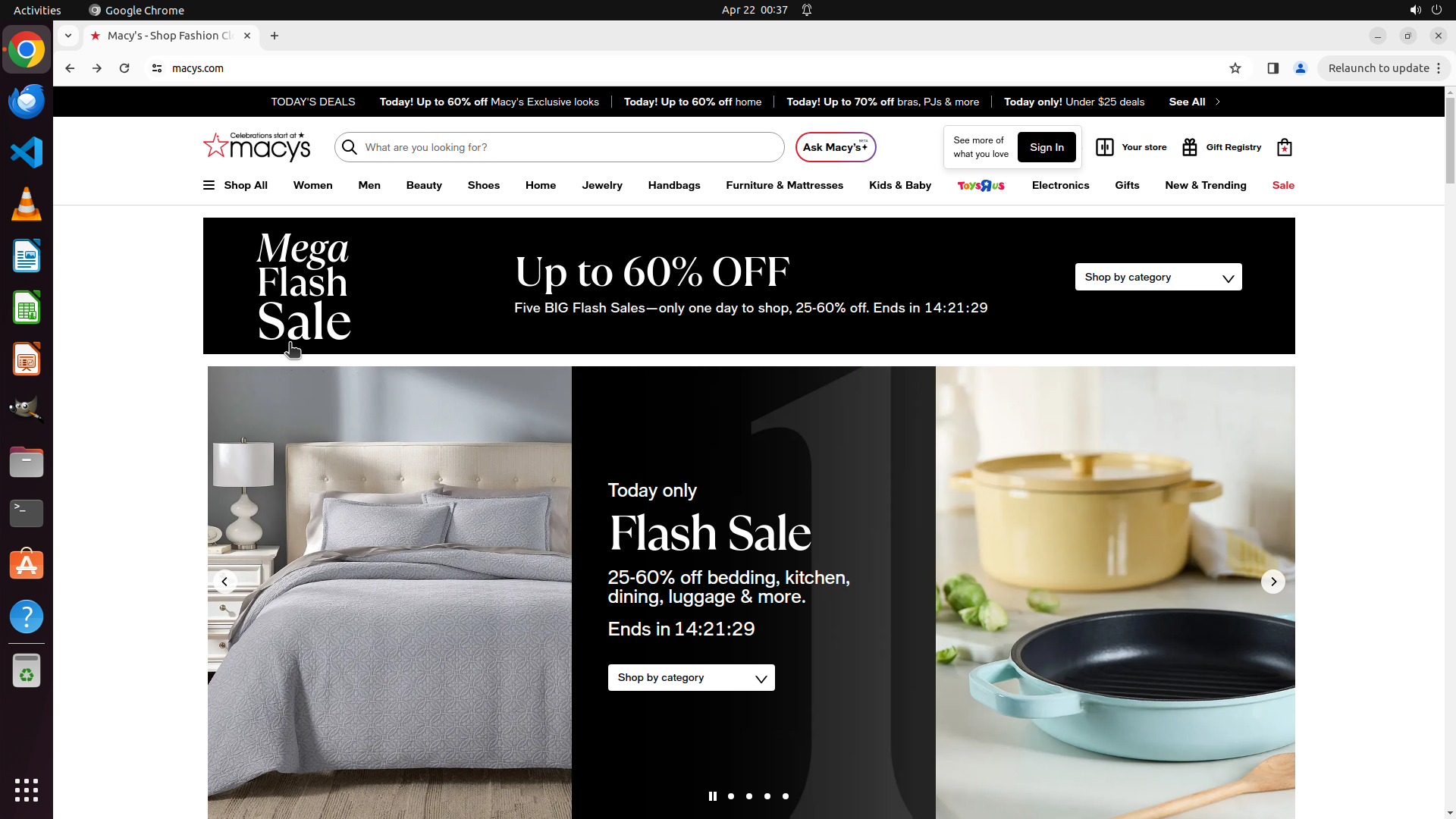Click the Sign In button
Viewport: 1456px width, 819px height.
(1046, 147)
